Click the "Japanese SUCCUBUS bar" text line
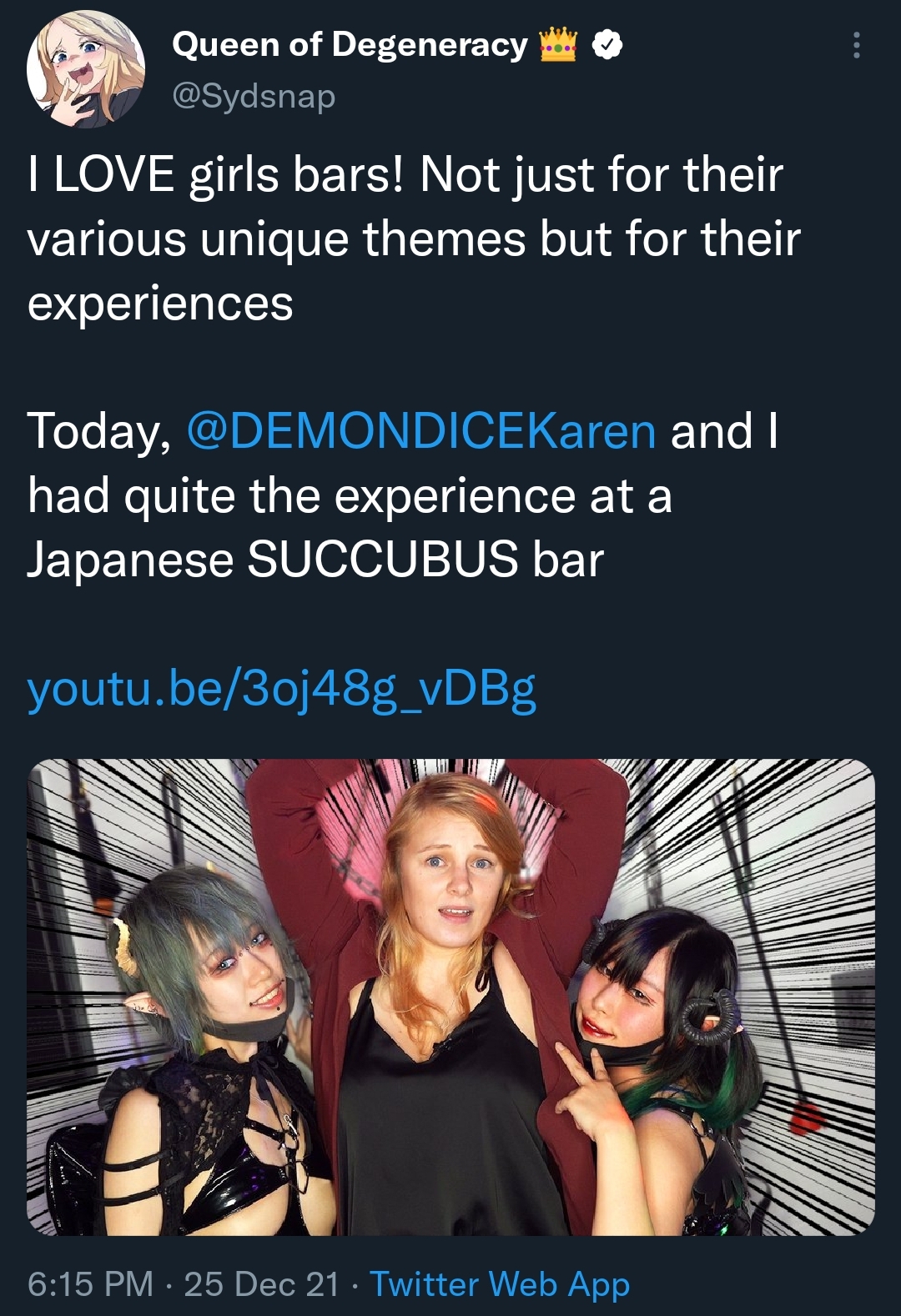Image resolution: width=901 pixels, height=1316 pixels. click(315, 559)
